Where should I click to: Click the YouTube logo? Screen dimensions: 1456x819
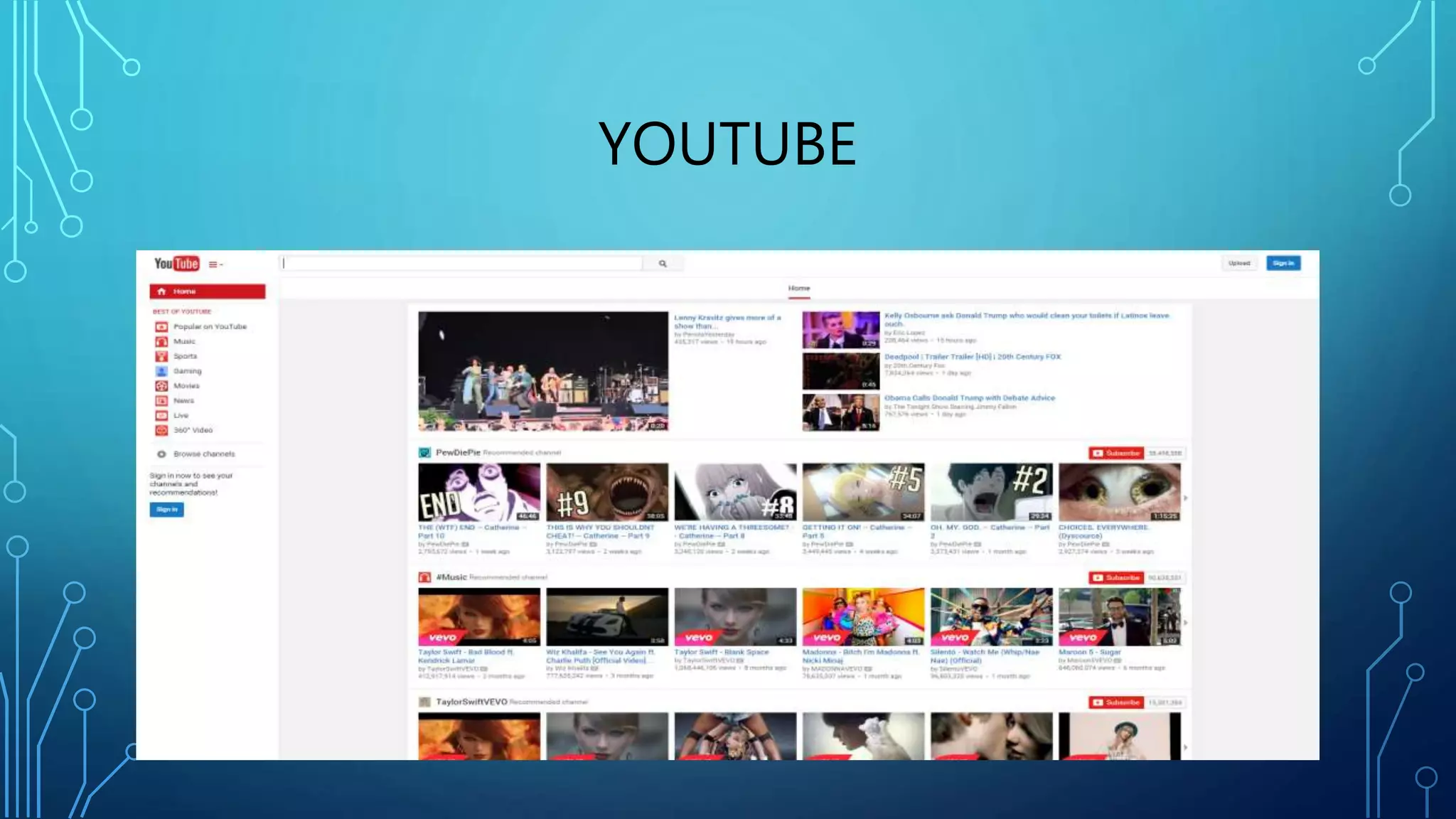pos(176,264)
